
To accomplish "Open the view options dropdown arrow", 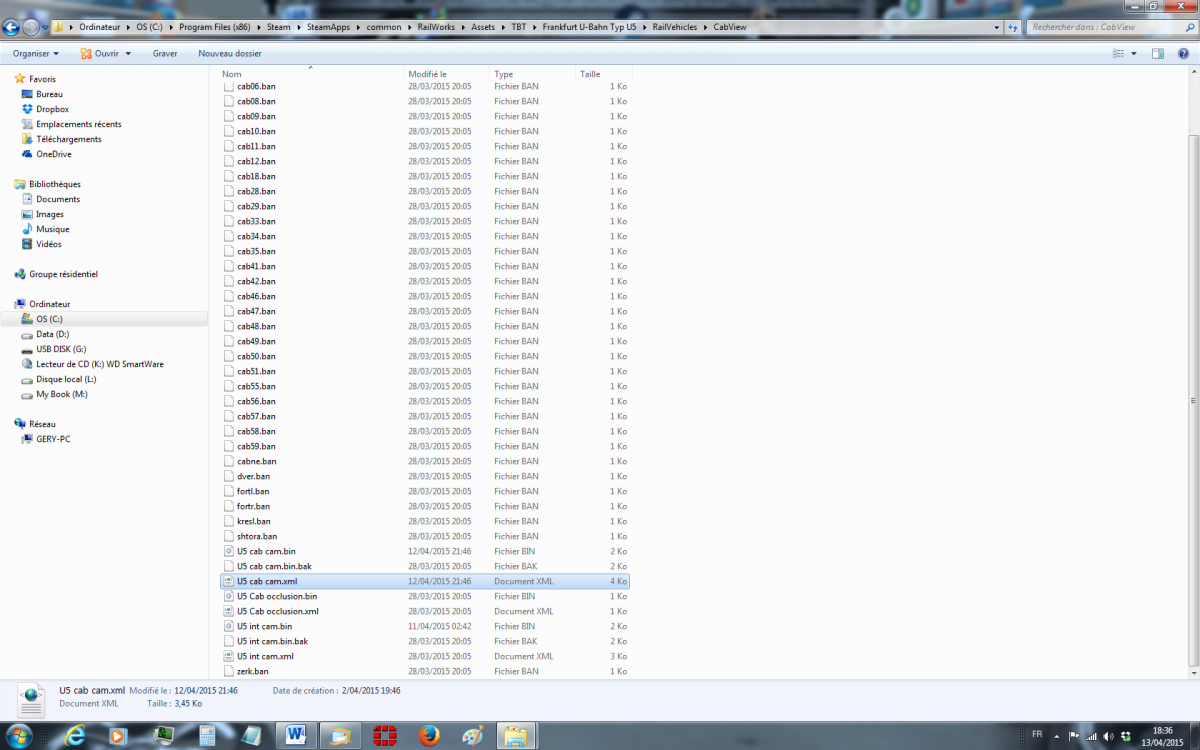I will (x=1133, y=54).
